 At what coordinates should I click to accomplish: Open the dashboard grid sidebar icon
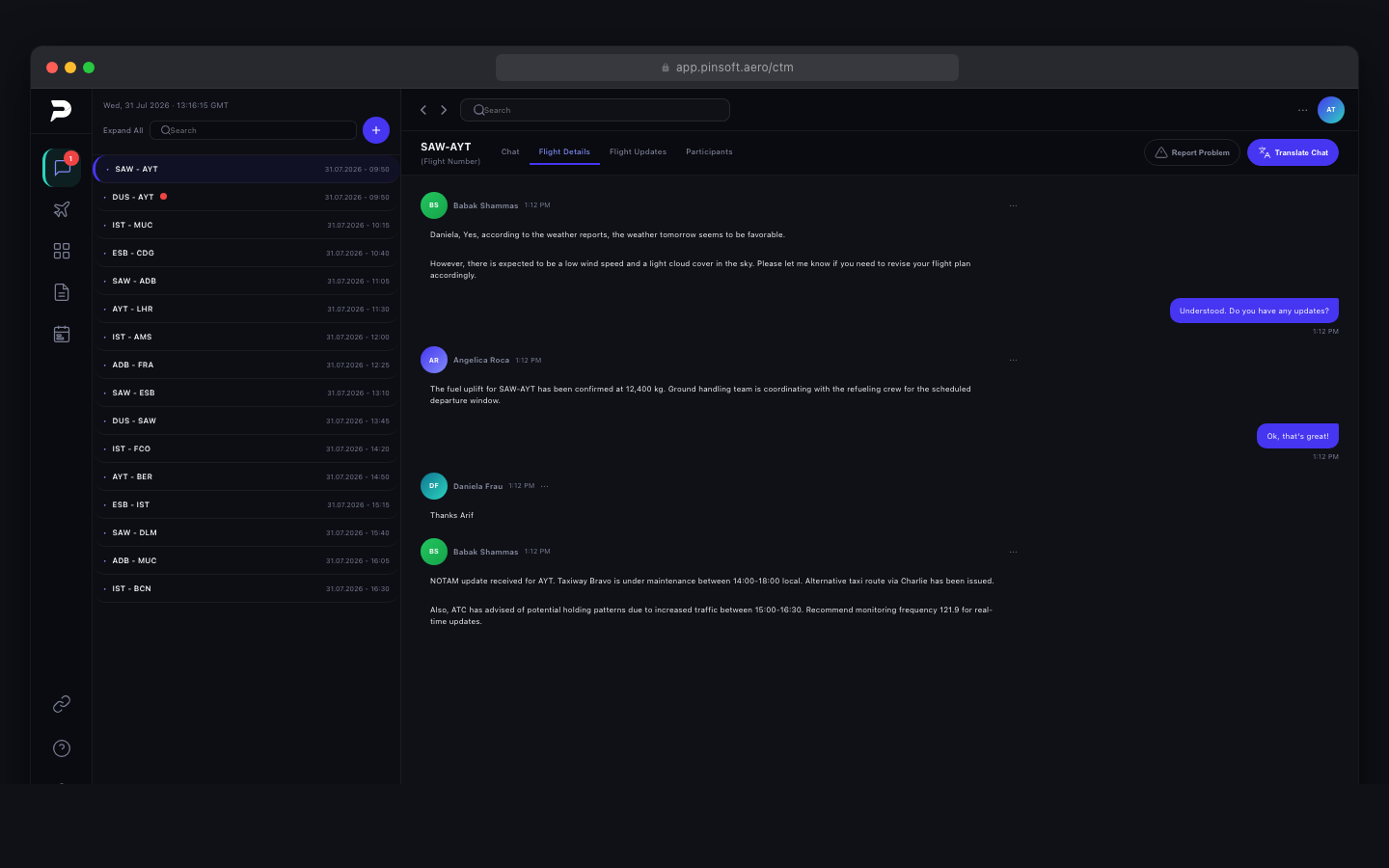pyautogui.click(x=62, y=251)
